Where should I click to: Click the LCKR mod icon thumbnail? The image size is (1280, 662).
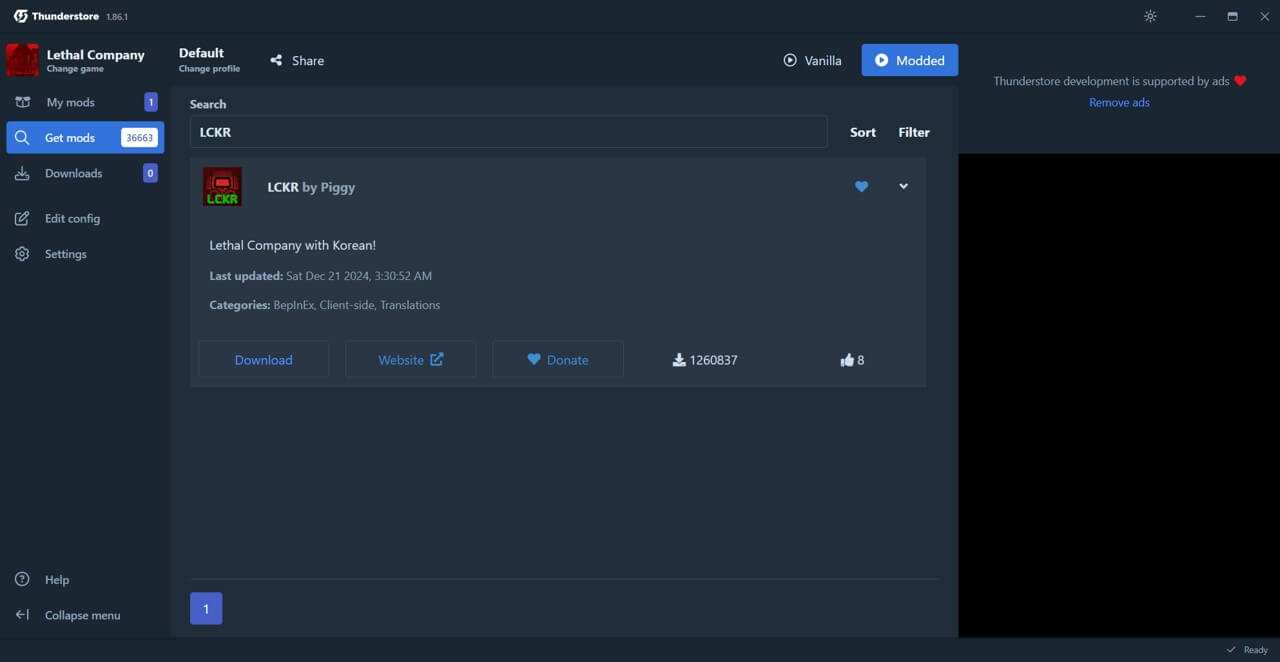coord(222,187)
